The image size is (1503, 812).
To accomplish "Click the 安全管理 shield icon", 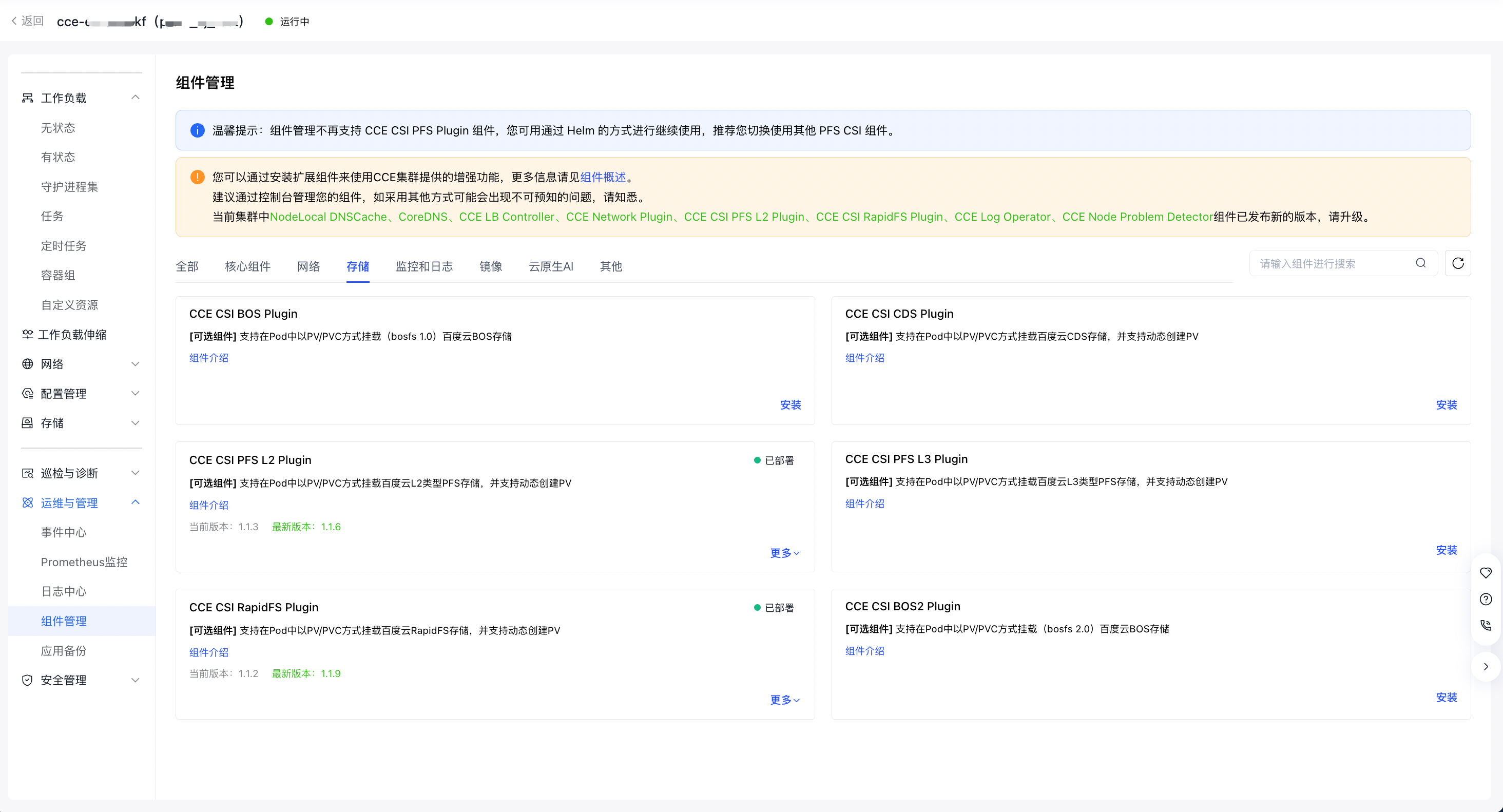I will pos(27,680).
